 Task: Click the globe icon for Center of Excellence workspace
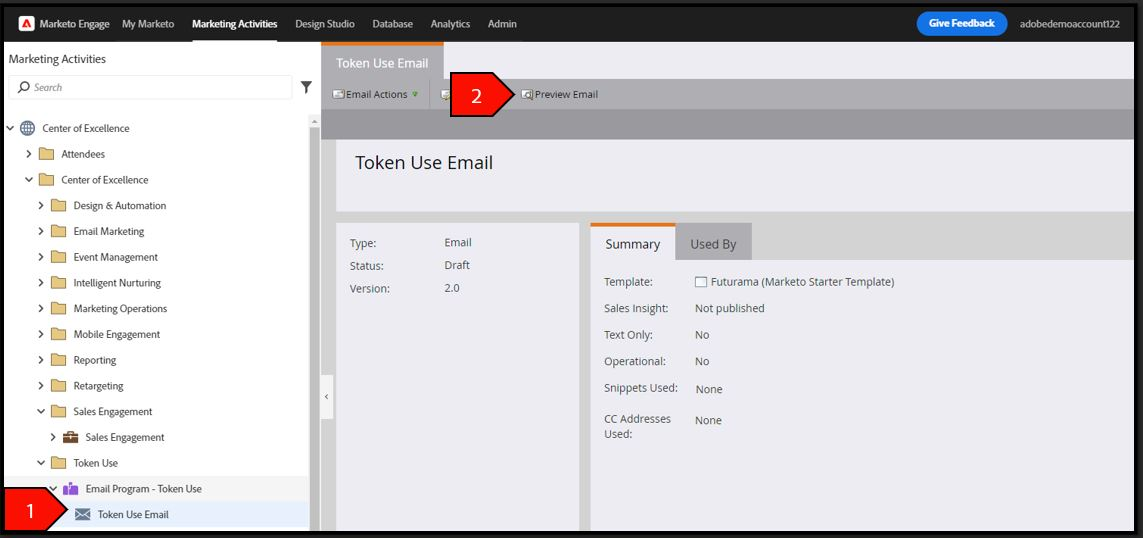pos(27,128)
